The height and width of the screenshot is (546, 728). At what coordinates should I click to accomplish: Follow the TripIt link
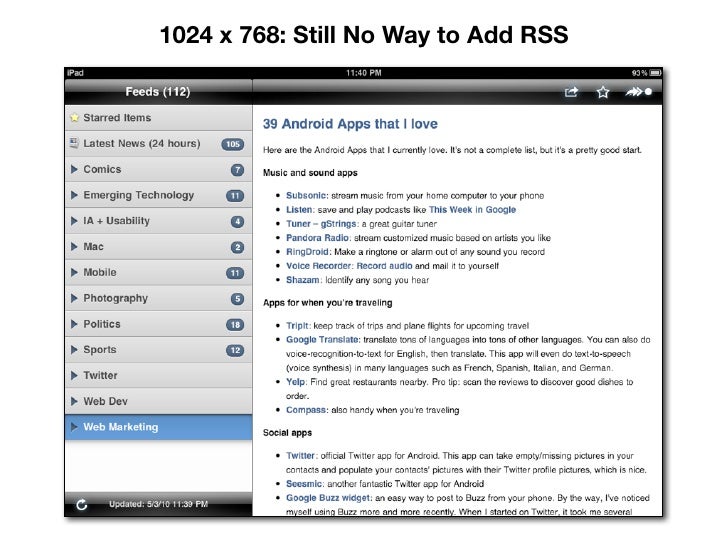click(x=297, y=326)
